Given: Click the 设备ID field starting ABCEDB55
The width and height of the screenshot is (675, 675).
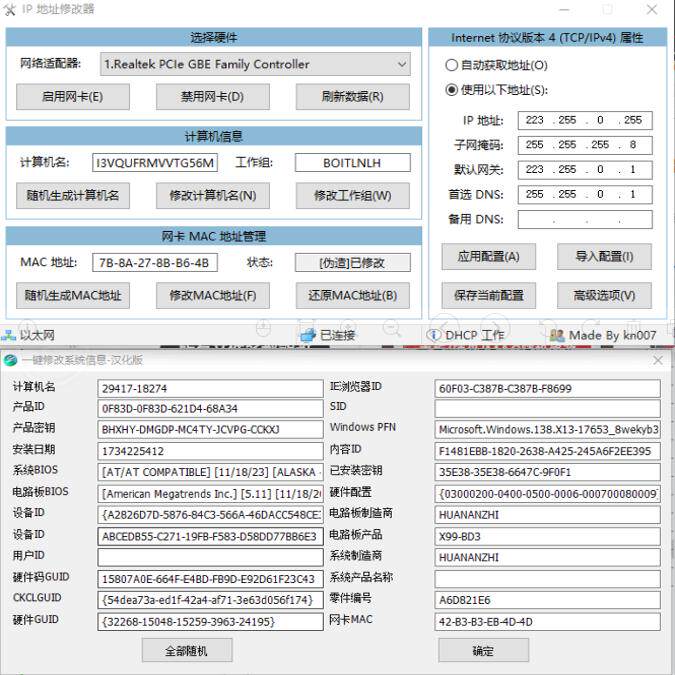Looking at the screenshot, I should [x=210, y=536].
